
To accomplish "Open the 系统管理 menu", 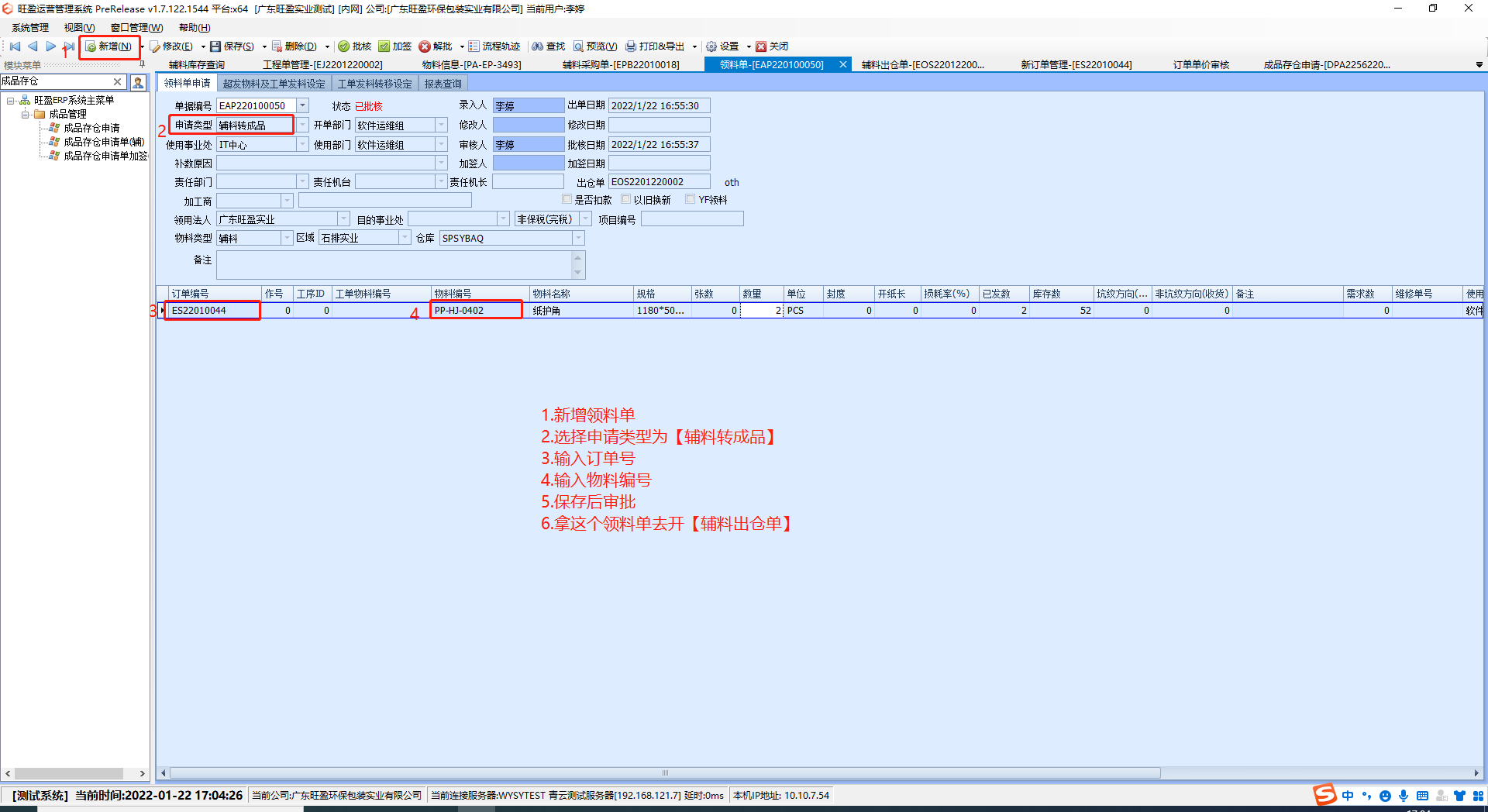I will point(30,28).
